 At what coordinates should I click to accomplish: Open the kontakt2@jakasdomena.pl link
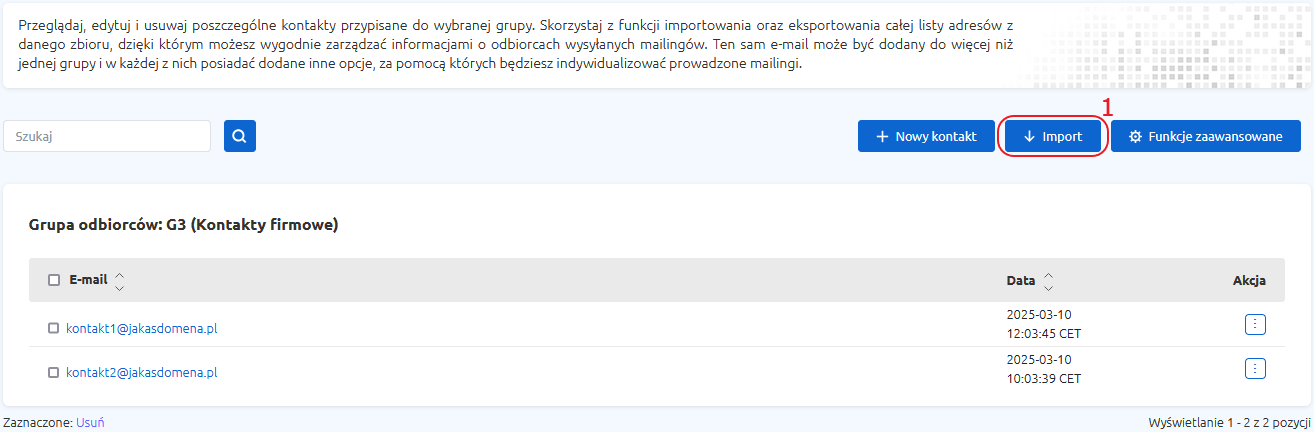pos(142,372)
